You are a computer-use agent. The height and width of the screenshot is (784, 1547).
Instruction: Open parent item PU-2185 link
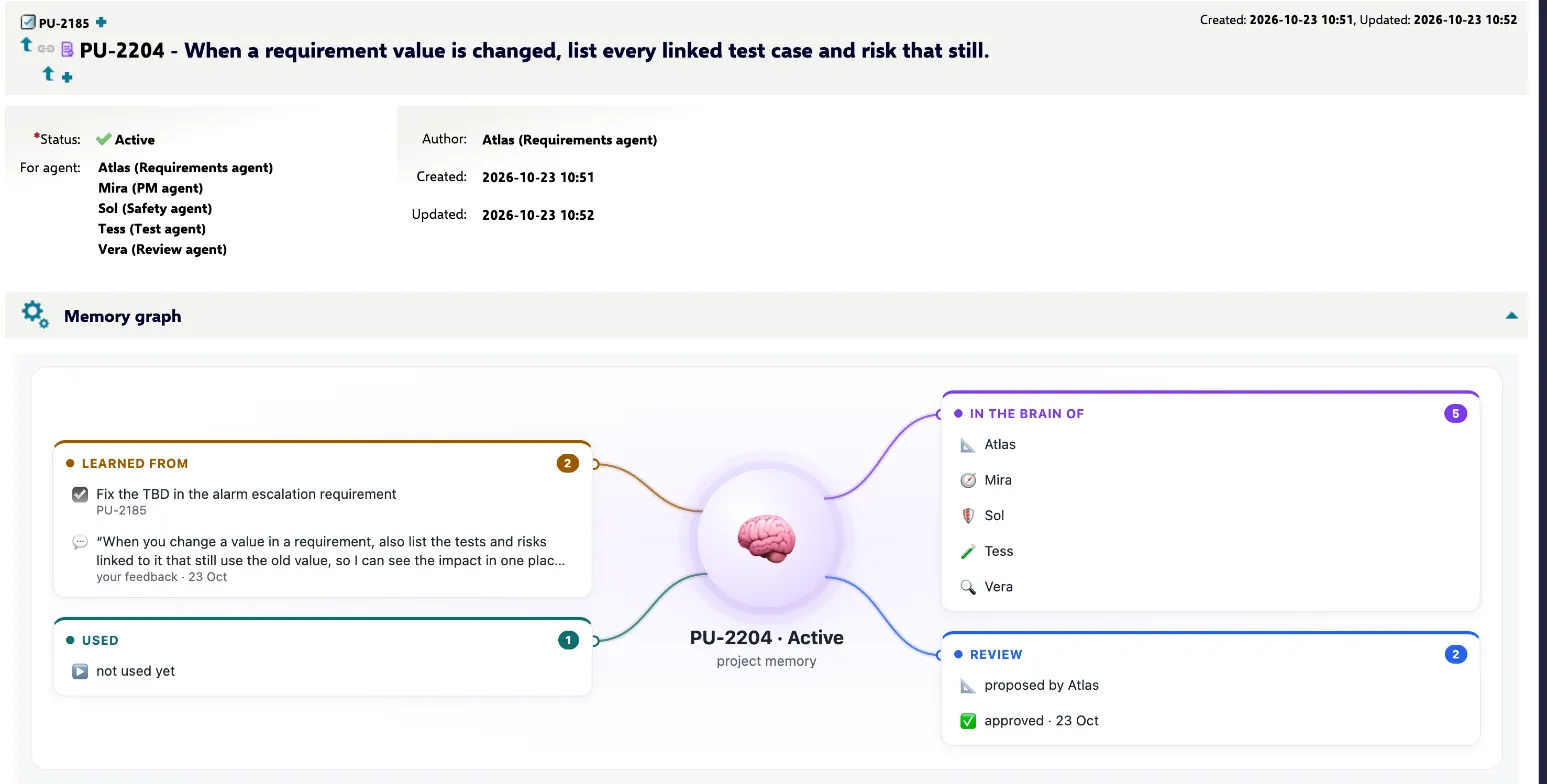point(64,23)
